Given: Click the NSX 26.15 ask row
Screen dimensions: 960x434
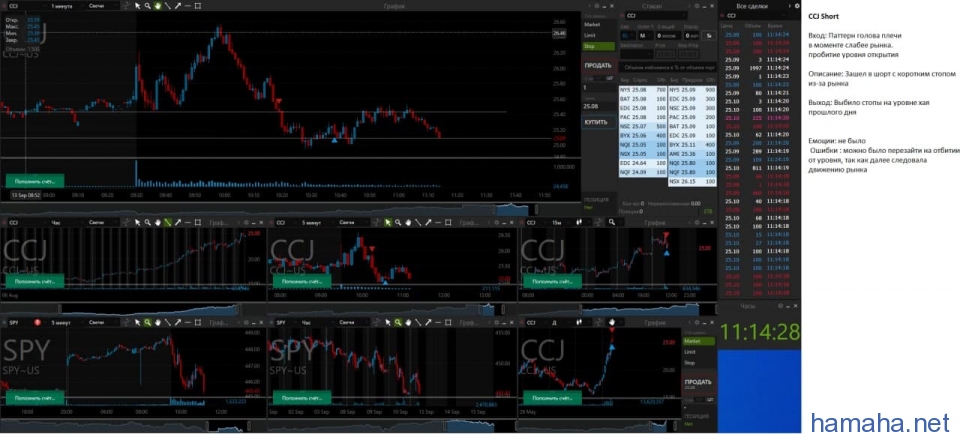Looking at the screenshot, I should point(692,182).
